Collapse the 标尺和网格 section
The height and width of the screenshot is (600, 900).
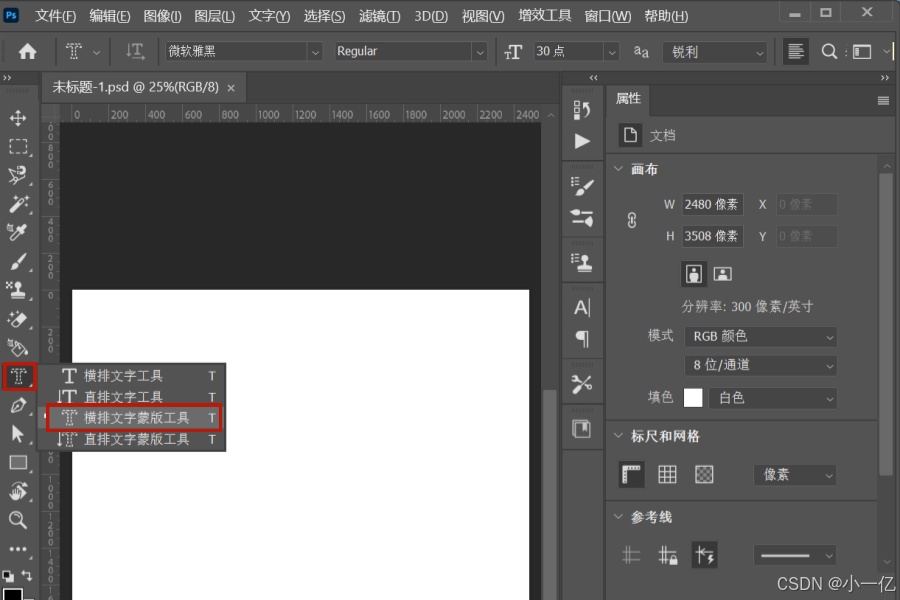[x=618, y=436]
